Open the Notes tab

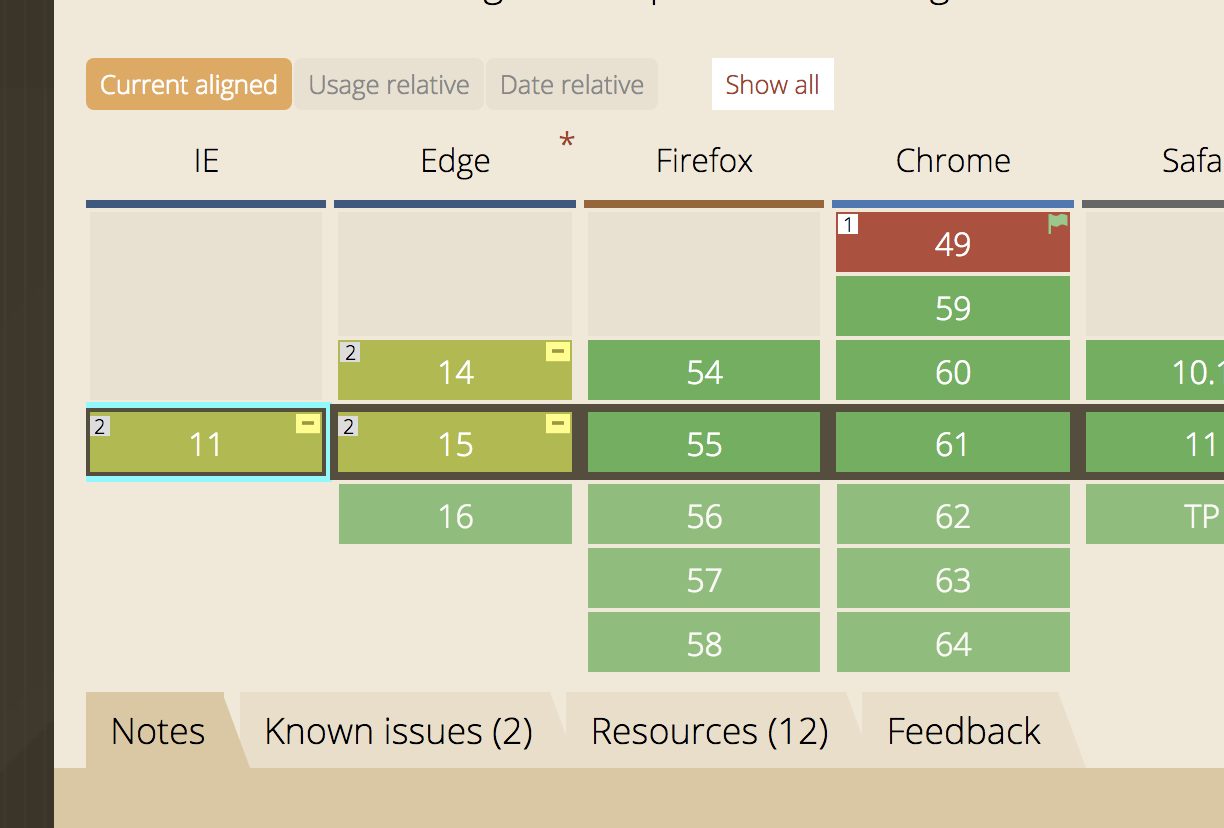click(156, 731)
